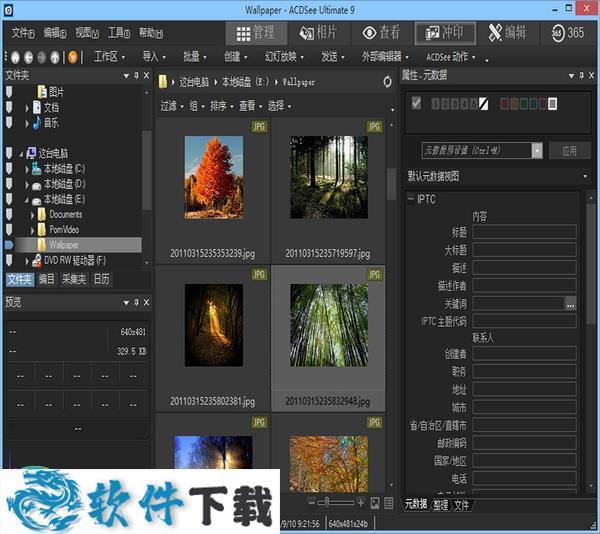Switch to 相片 mode

(x=318, y=33)
